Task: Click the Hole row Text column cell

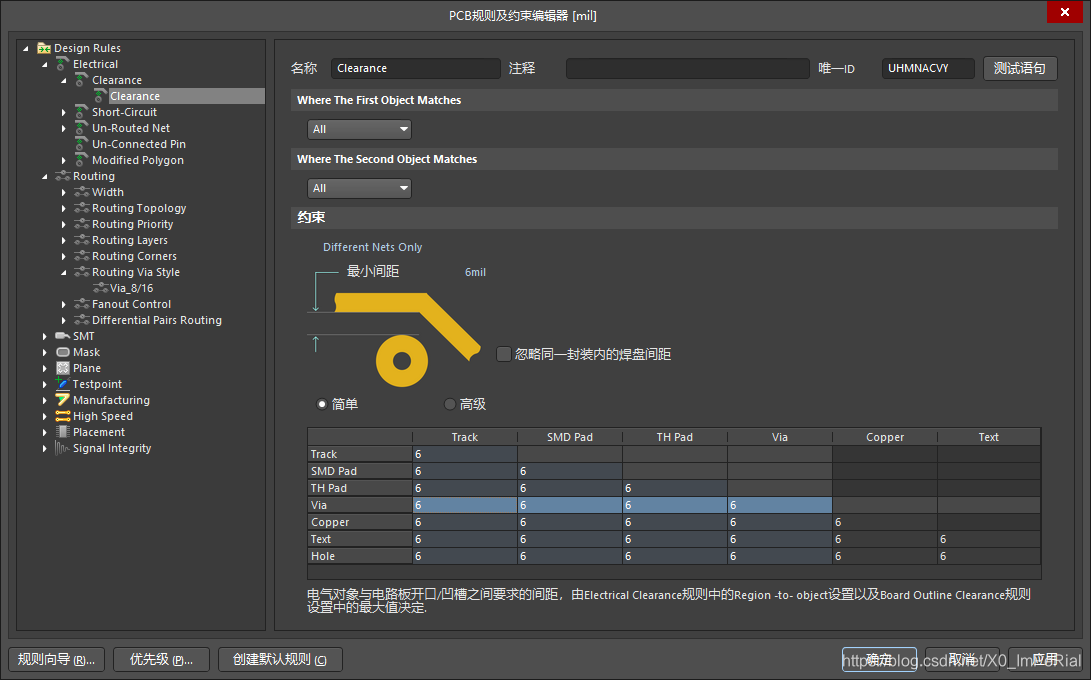Action: click(x=989, y=556)
